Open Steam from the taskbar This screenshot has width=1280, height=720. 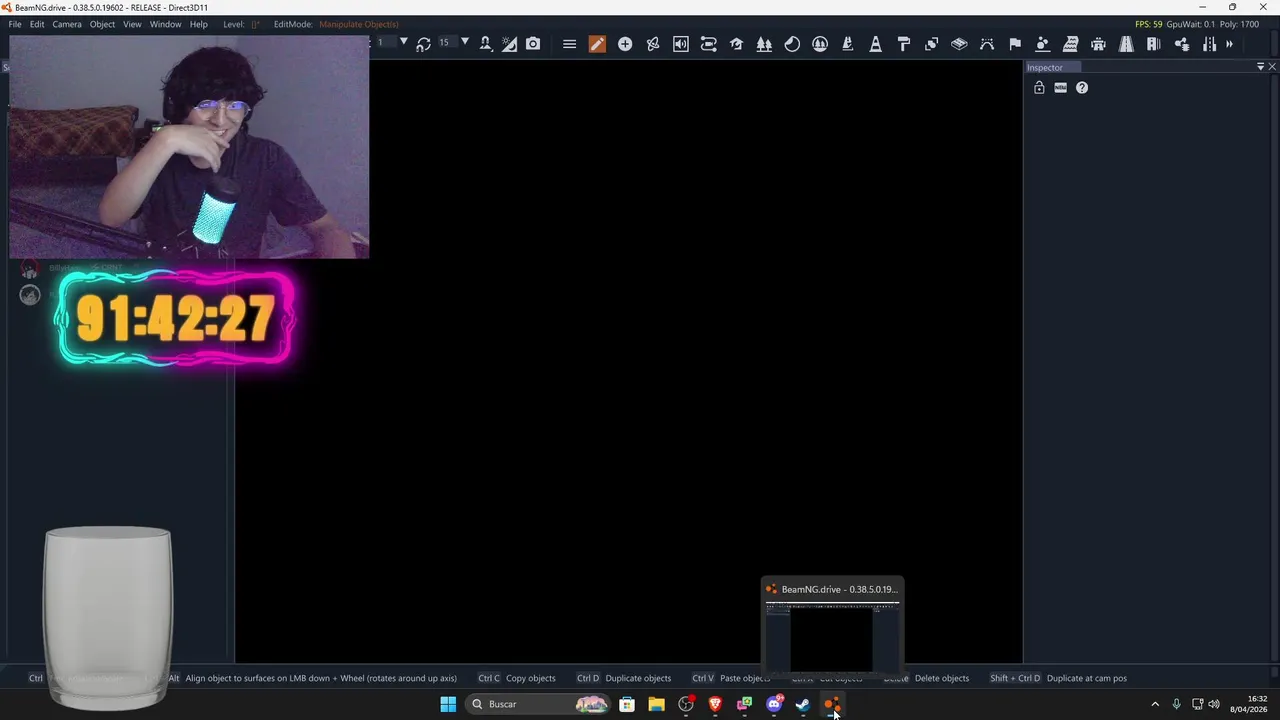point(802,704)
